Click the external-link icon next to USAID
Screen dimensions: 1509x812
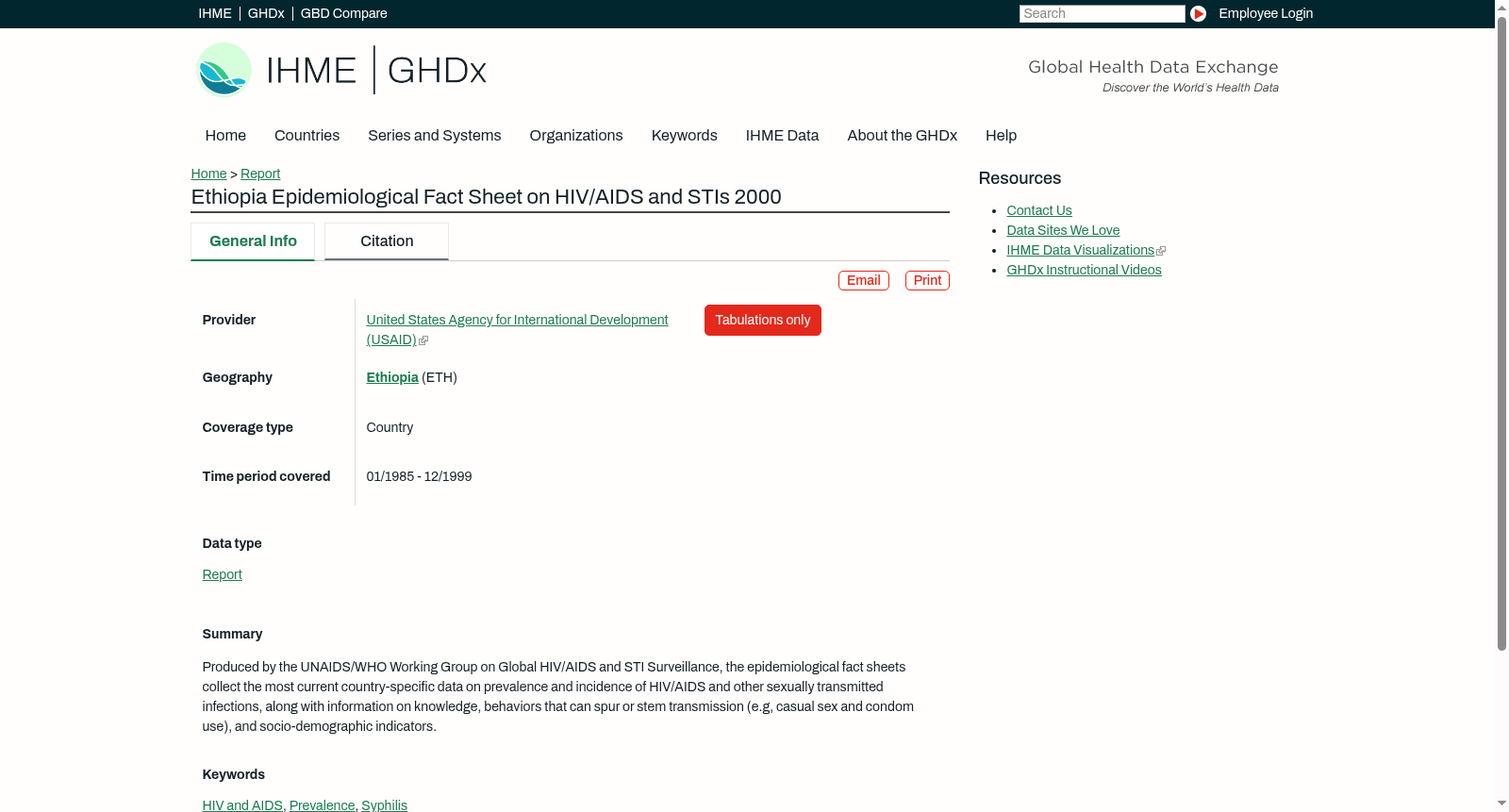coord(423,340)
